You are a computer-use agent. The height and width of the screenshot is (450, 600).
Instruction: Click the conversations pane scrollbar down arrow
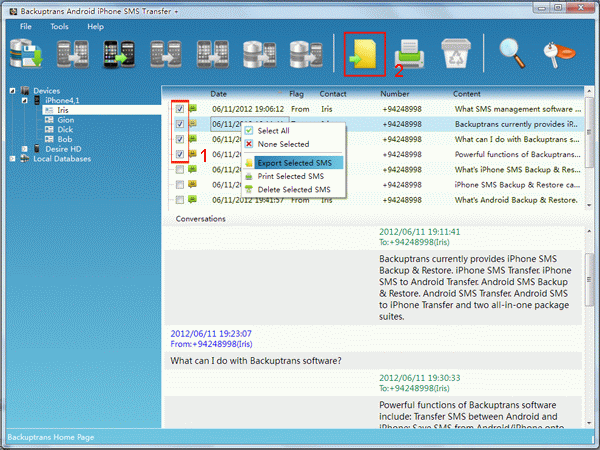click(x=589, y=423)
